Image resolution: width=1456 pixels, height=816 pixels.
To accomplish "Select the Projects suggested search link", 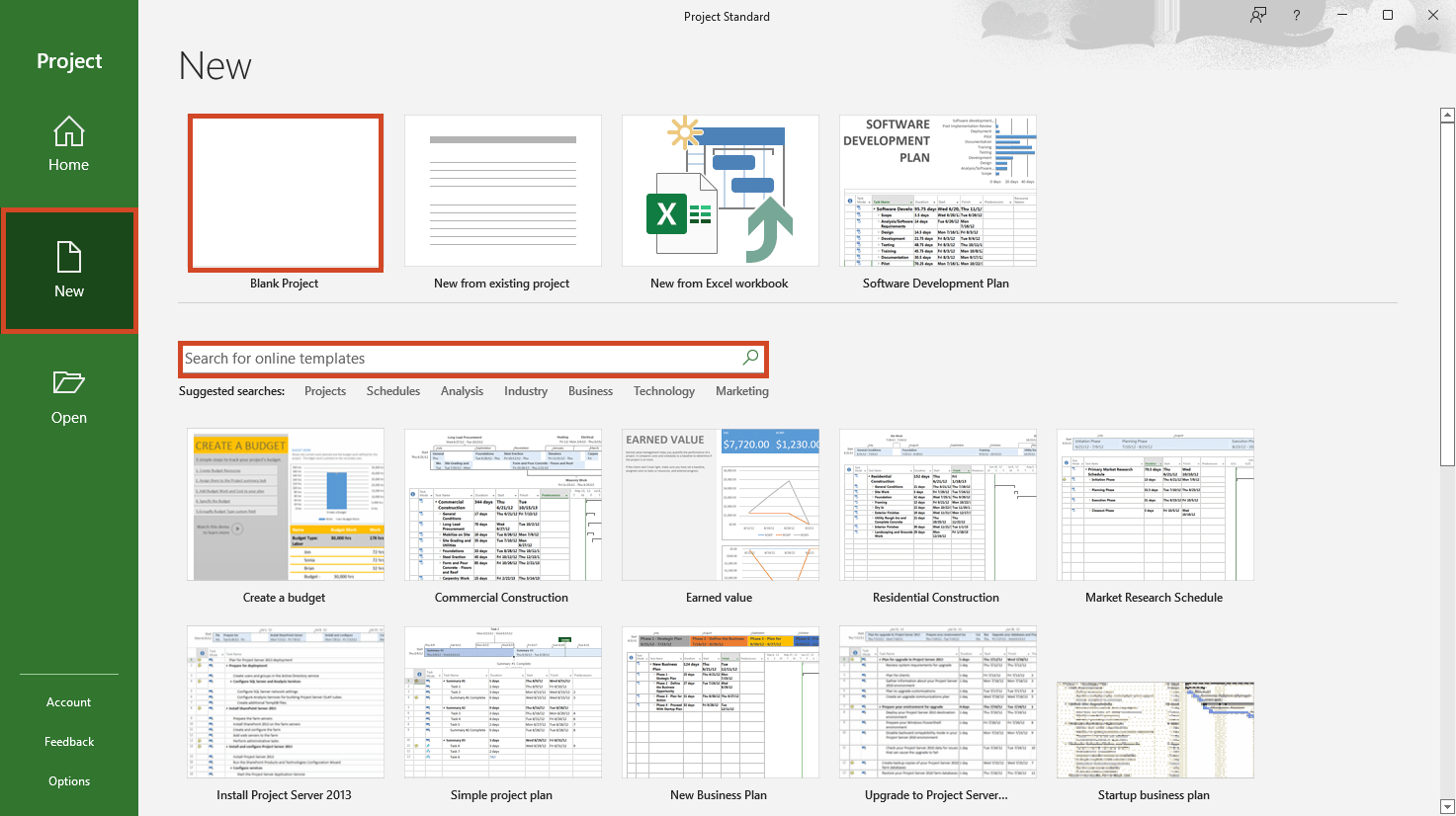I will [x=325, y=391].
